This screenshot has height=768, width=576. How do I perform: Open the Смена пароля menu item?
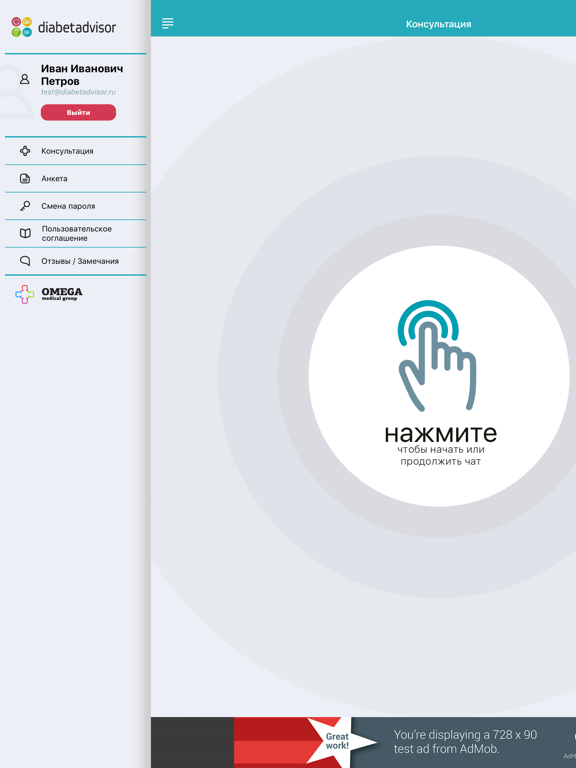tap(75, 206)
